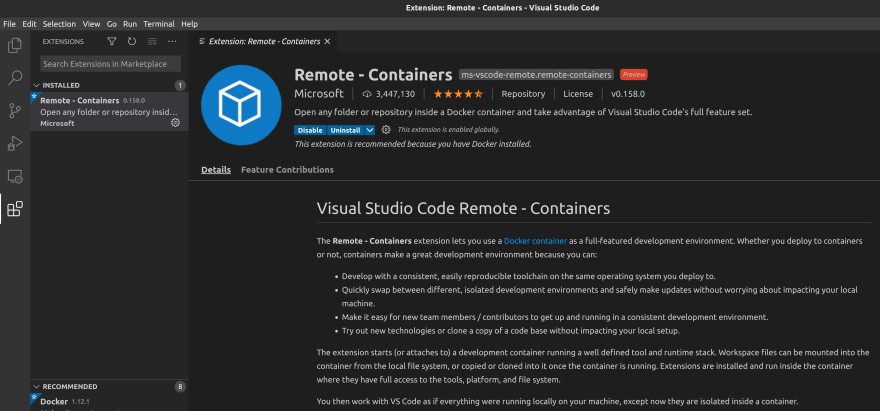This screenshot has width=880, height=411.
Task: Open Views and More Actions ellipsis
Action: [x=172, y=41]
